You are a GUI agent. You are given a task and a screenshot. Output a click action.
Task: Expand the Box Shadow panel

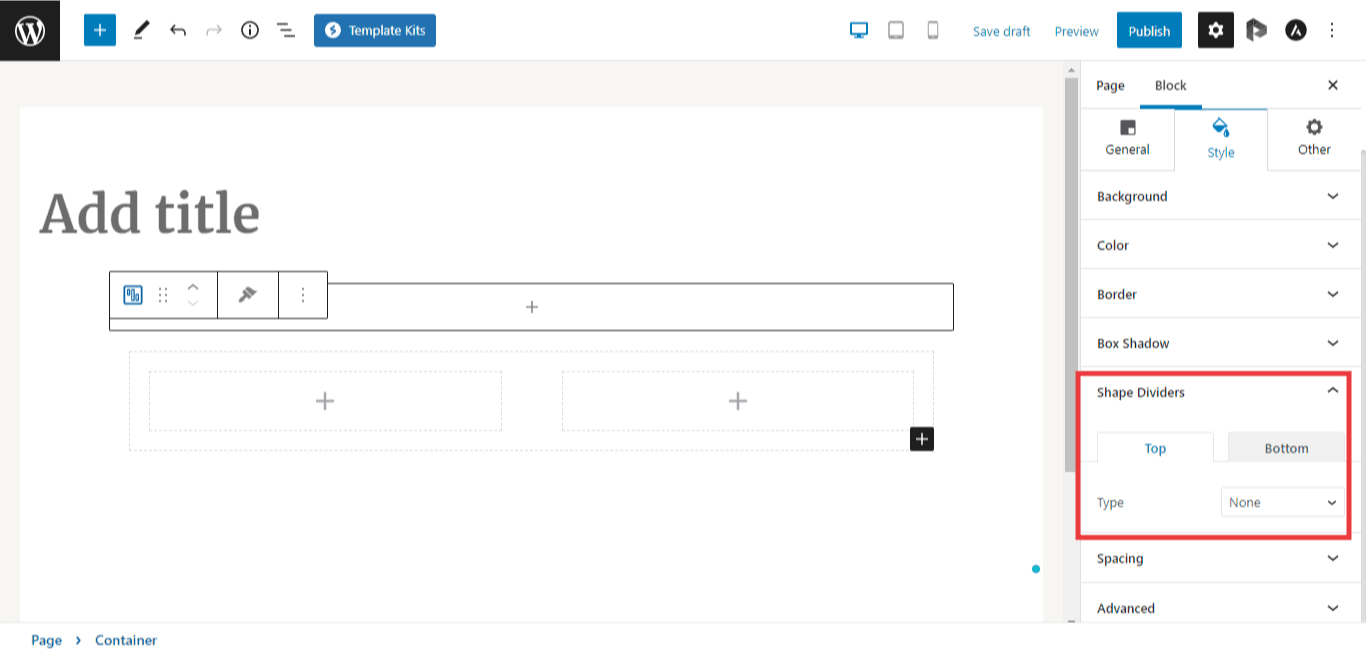coord(1220,343)
